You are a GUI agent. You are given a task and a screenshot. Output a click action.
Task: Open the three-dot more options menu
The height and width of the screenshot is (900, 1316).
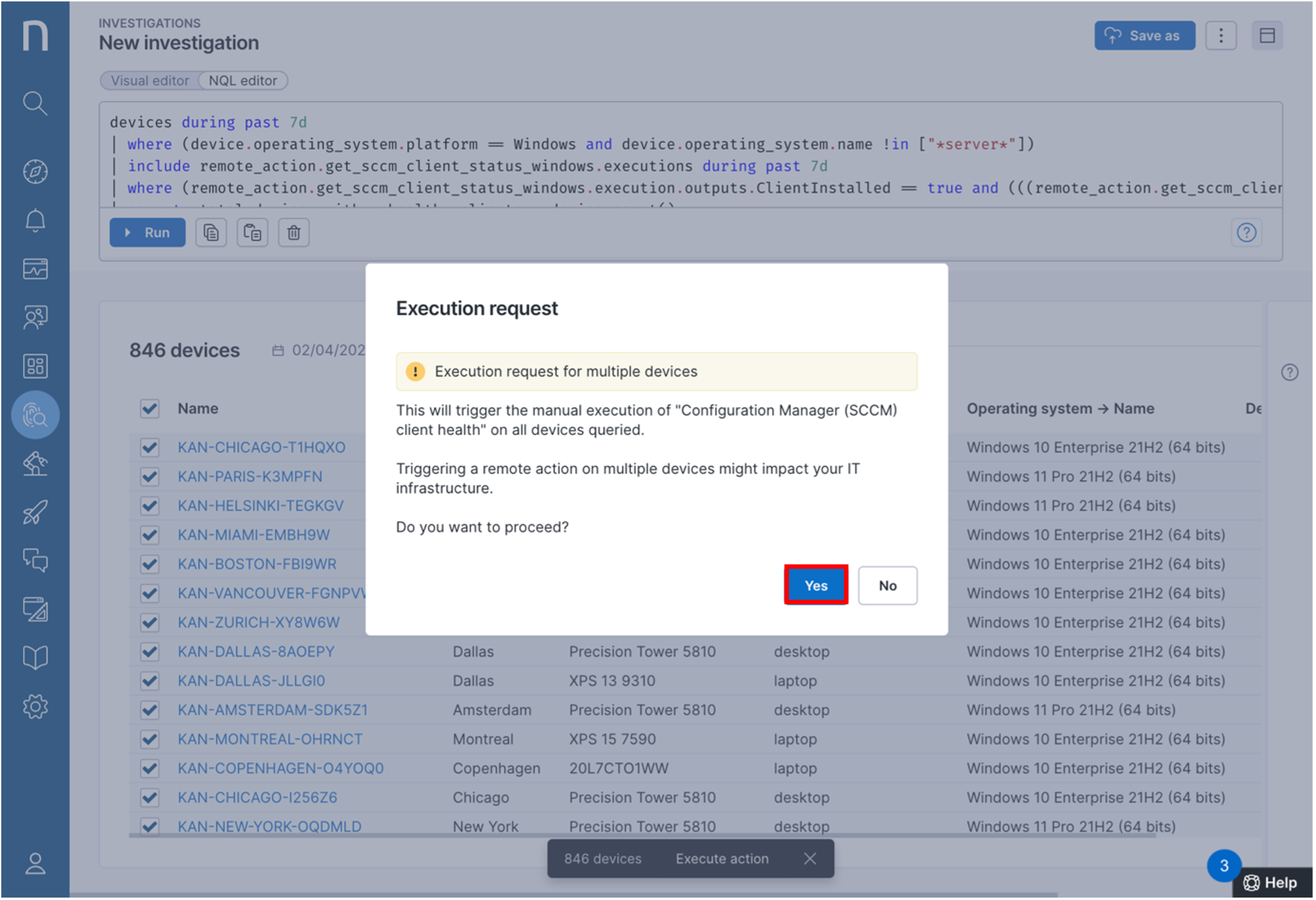pyautogui.click(x=1221, y=35)
